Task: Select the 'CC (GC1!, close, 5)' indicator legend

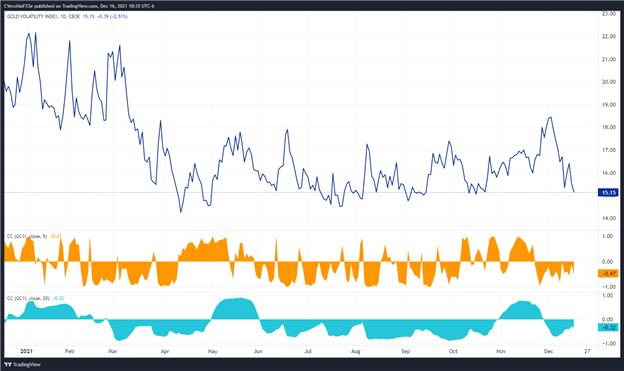Action: 27,236
